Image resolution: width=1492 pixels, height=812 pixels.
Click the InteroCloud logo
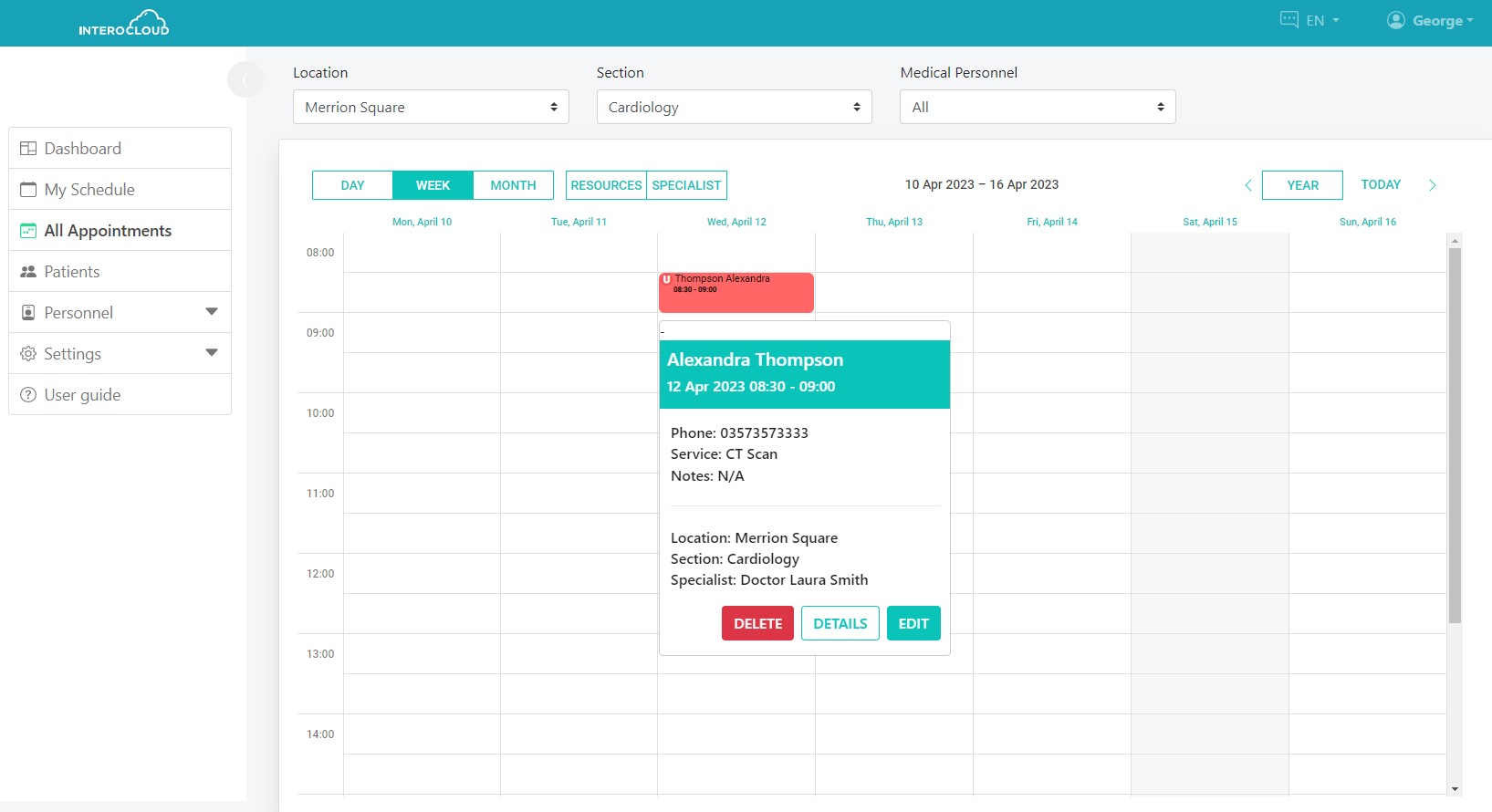click(124, 23)
